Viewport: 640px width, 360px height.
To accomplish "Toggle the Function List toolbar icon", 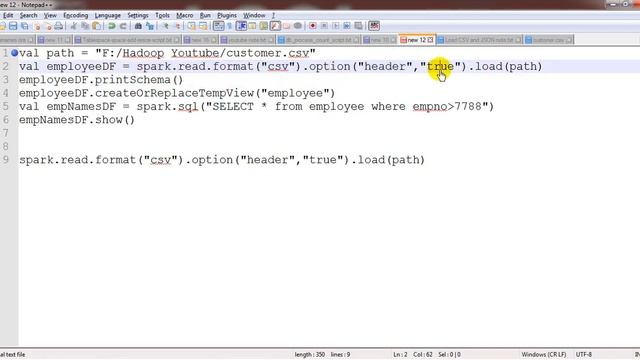I will point(275,26).
